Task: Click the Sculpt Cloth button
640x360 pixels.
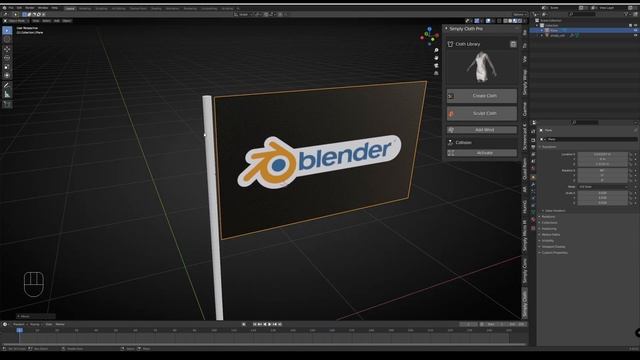Action: click(x=482, y=113)
